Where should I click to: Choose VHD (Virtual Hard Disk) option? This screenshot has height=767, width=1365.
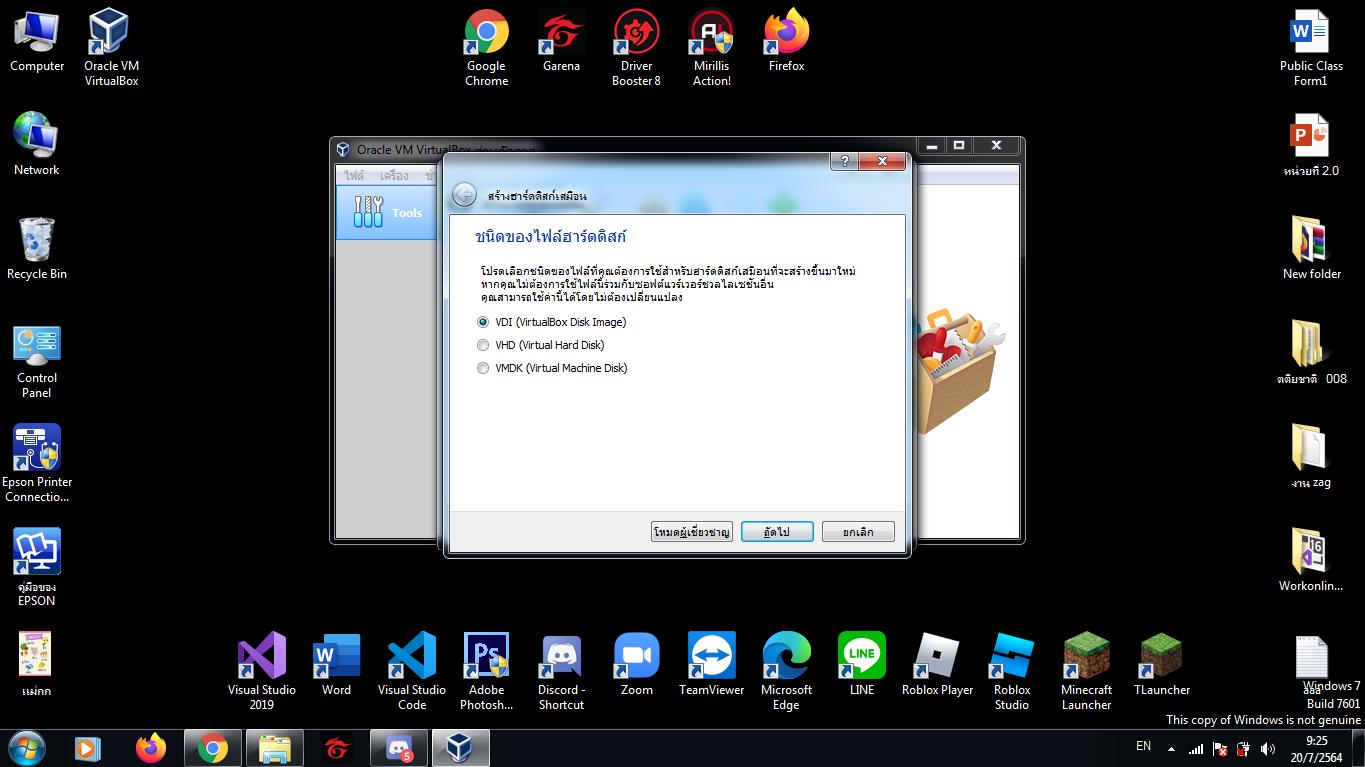tap(541, 345)
